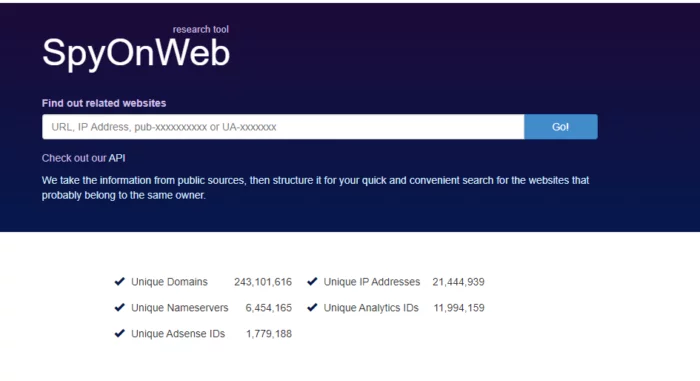Click the SpyOnWeb logo
This screenshot has height=381, width=700.
click(x=136, y=53)
